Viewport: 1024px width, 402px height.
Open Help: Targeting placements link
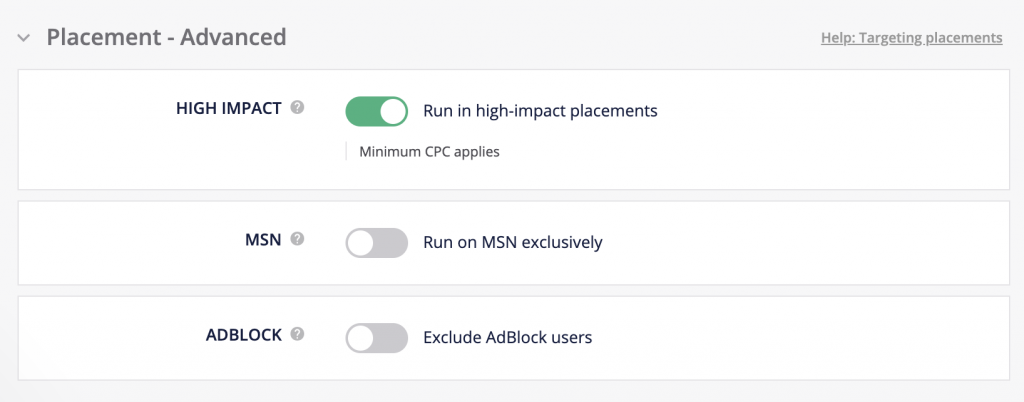point(911,38)
